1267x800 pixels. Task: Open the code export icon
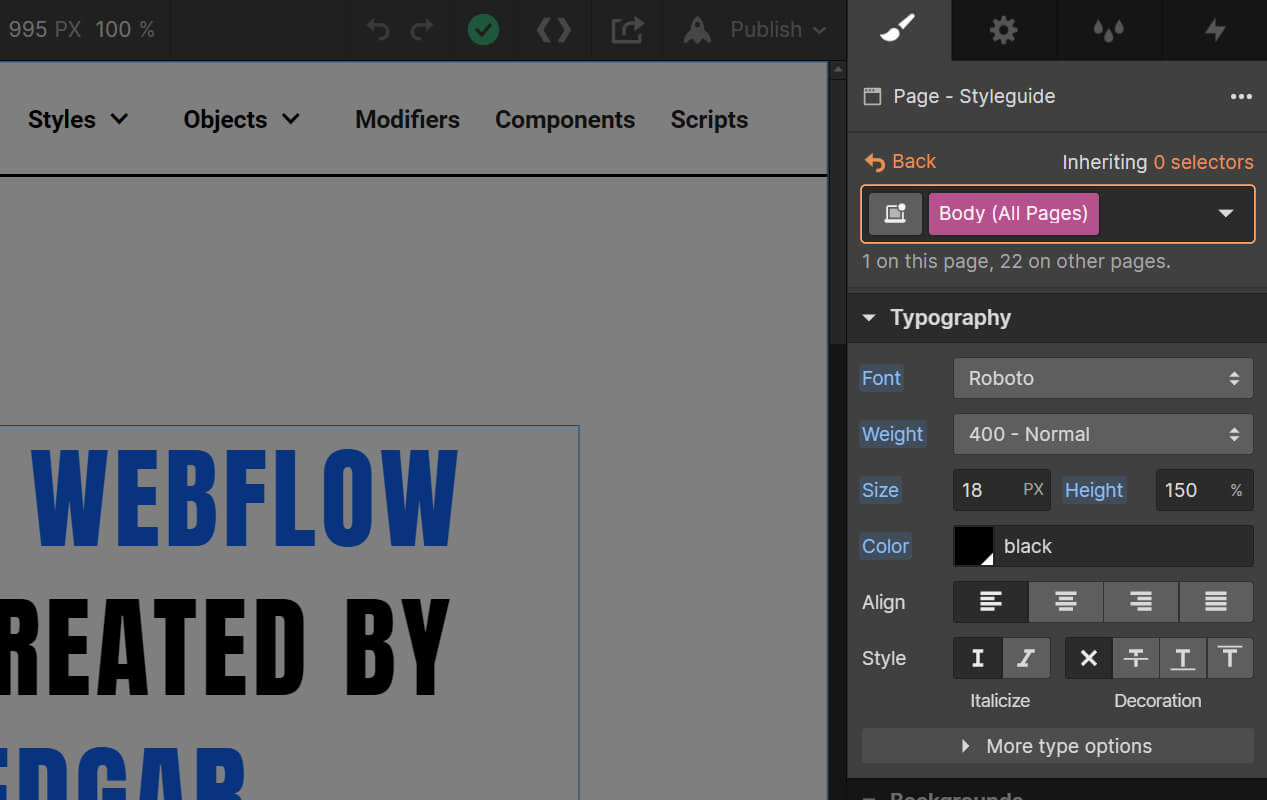[554, 30]
